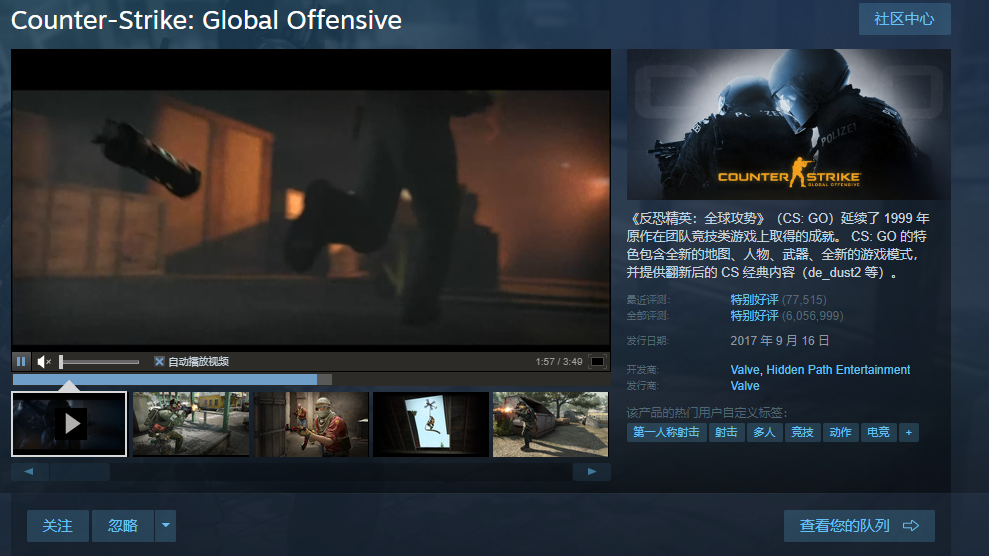Click the game title Counter-Strike: Global Offensive
The height and width of the screenshot is (556, 989).
206,20
